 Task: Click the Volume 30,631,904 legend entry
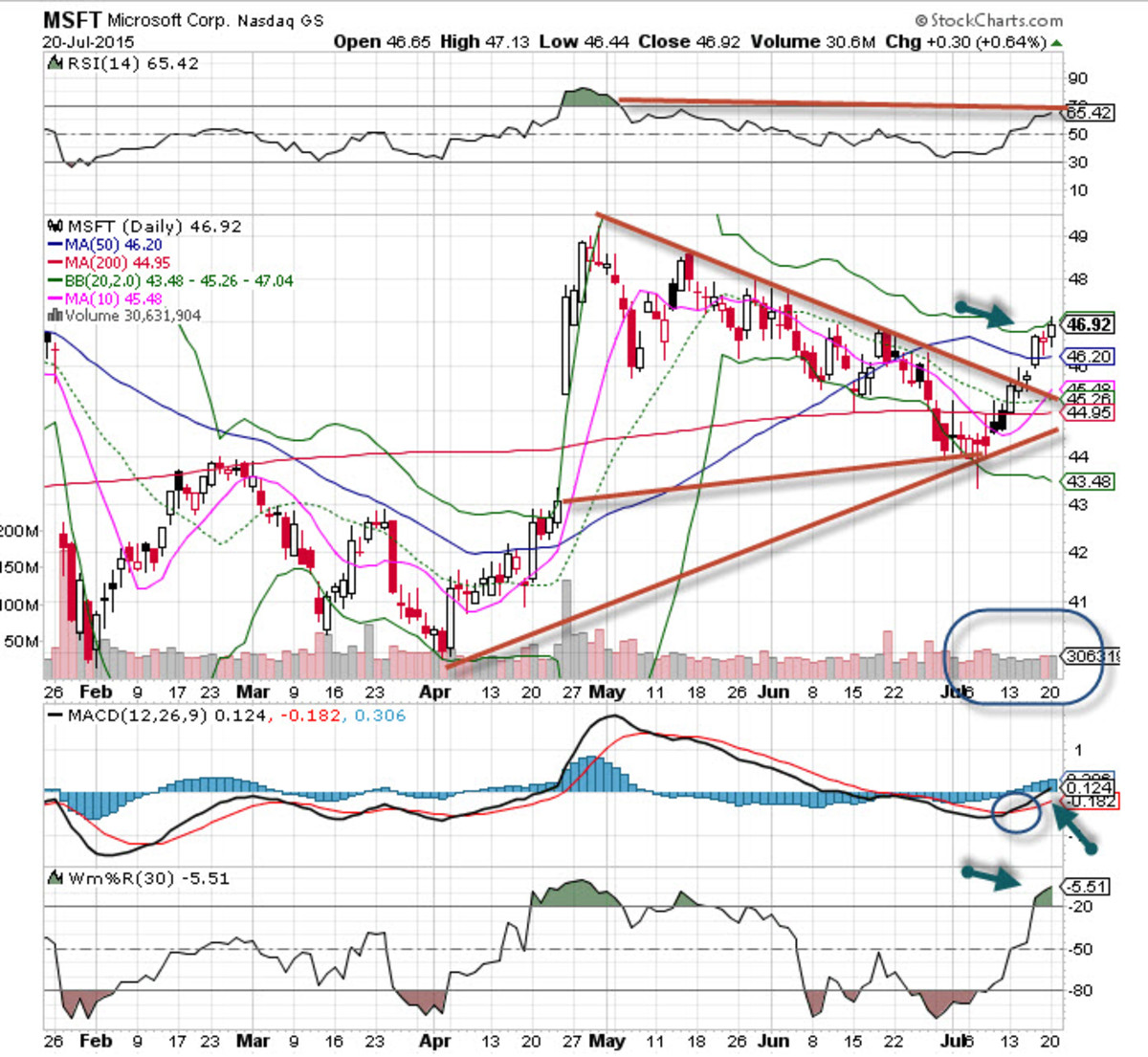pos(124,316)
